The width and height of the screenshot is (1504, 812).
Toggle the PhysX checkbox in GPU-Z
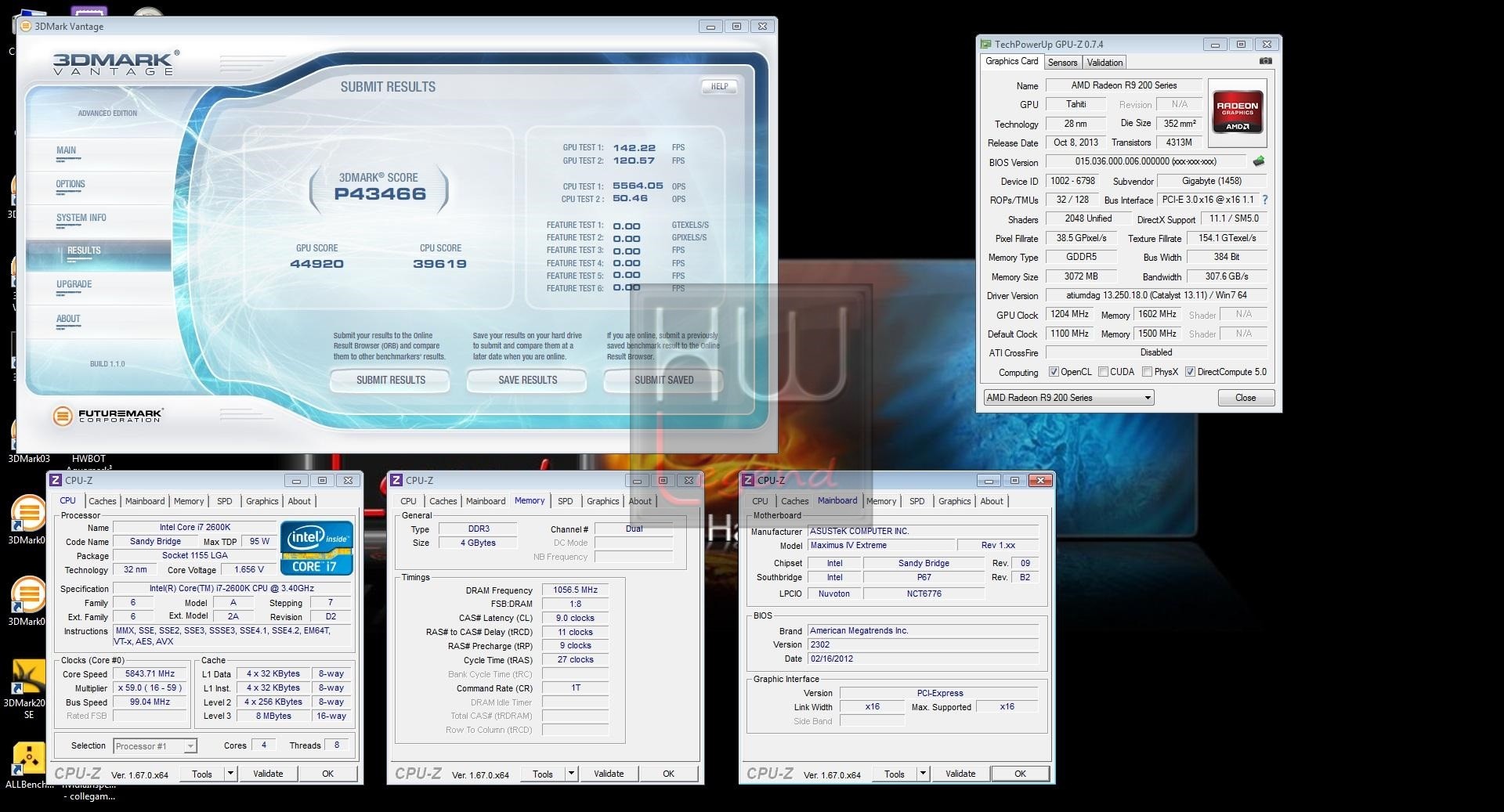pyautogui.click(x=1147, y=372)
